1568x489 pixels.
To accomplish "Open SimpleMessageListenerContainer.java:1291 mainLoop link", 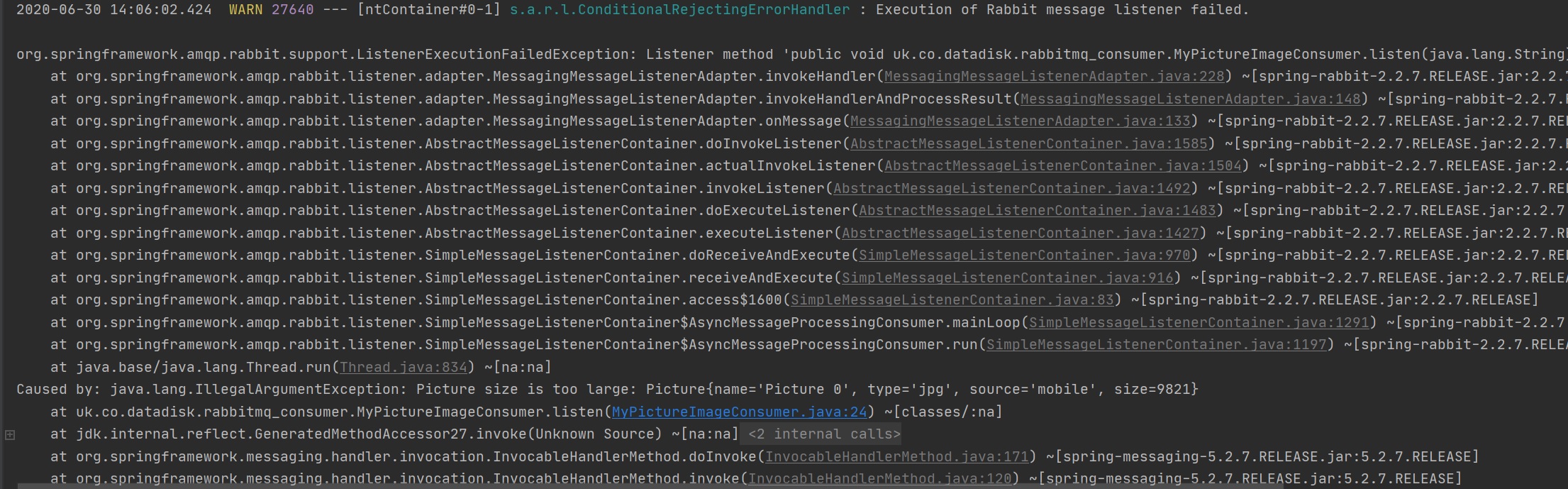I will 1199,323.
